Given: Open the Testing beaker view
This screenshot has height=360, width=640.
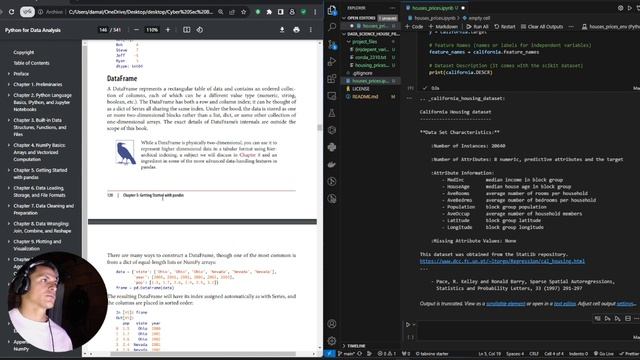Looking at the screenshot, I should click(x=332, y=113).
